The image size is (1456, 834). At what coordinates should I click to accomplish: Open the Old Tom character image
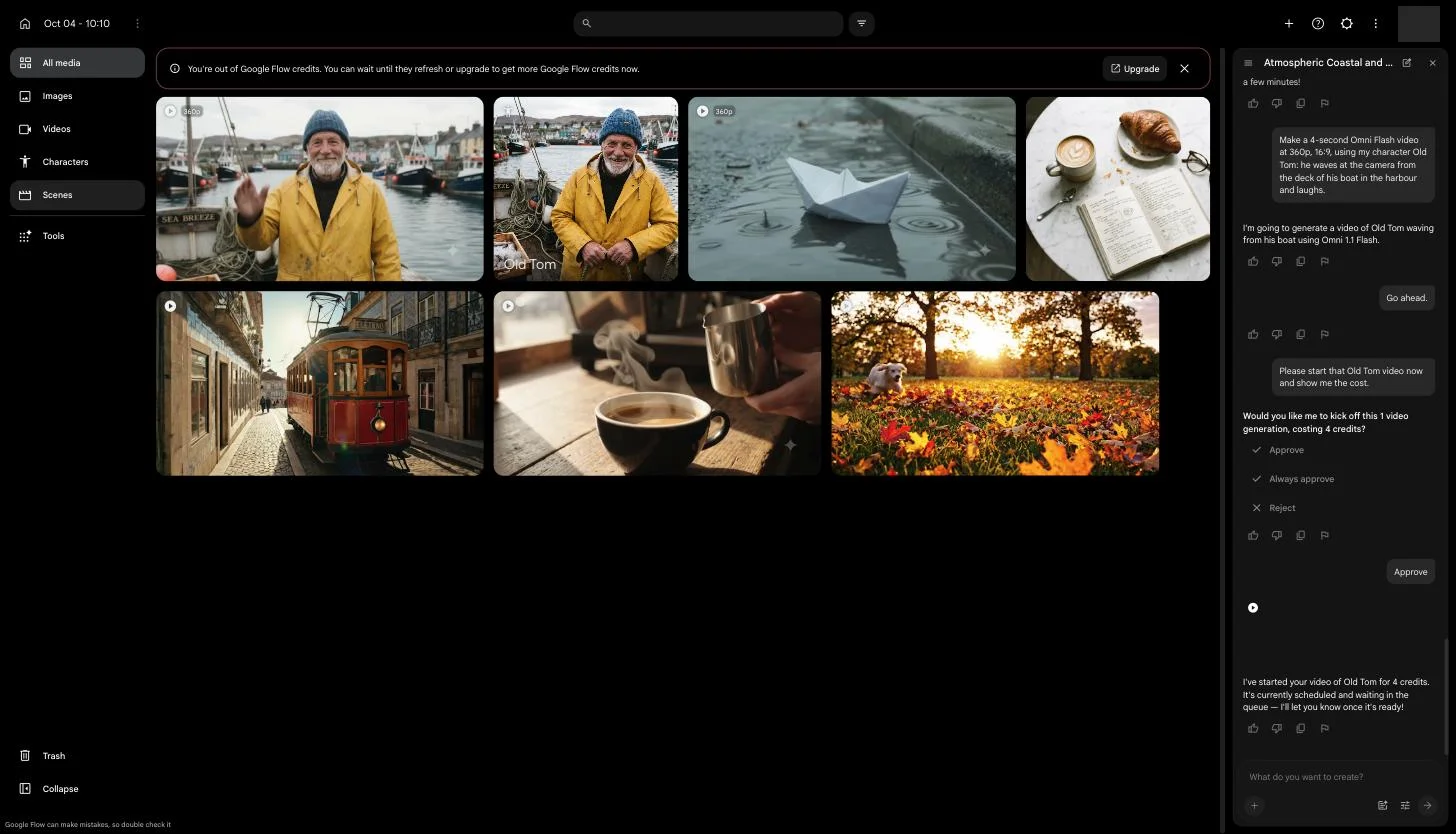(585, 189)
